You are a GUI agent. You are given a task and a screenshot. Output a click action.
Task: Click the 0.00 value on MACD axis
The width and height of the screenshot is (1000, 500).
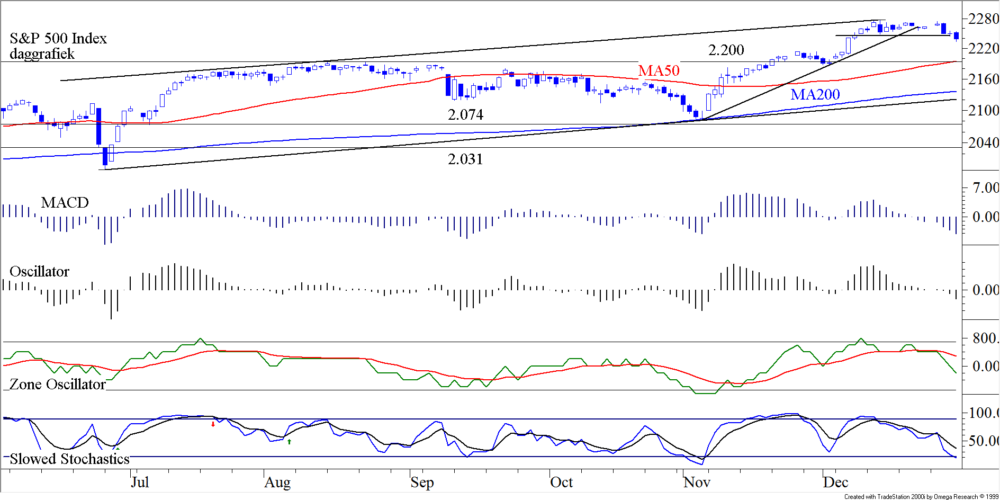[x=985, y=217]
